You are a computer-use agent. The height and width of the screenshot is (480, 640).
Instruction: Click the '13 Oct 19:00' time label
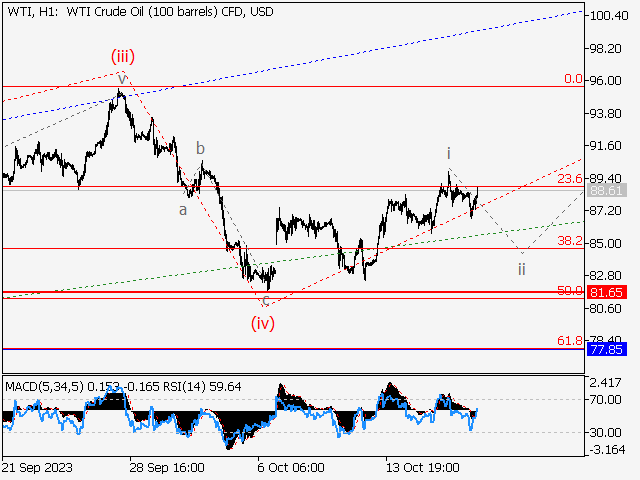(423, 467)
